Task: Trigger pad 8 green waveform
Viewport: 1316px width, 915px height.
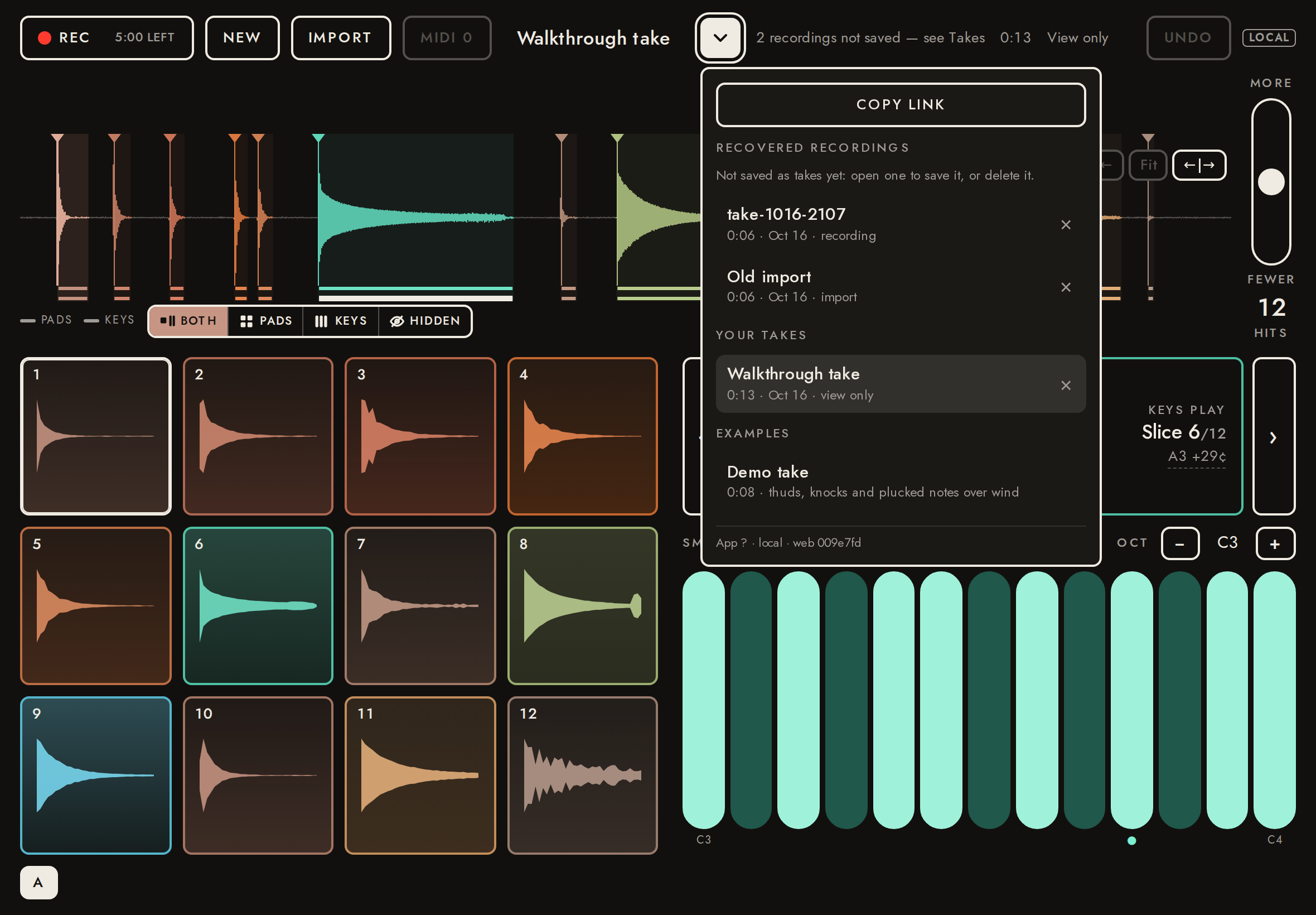Action: click(x=582, y=605)
